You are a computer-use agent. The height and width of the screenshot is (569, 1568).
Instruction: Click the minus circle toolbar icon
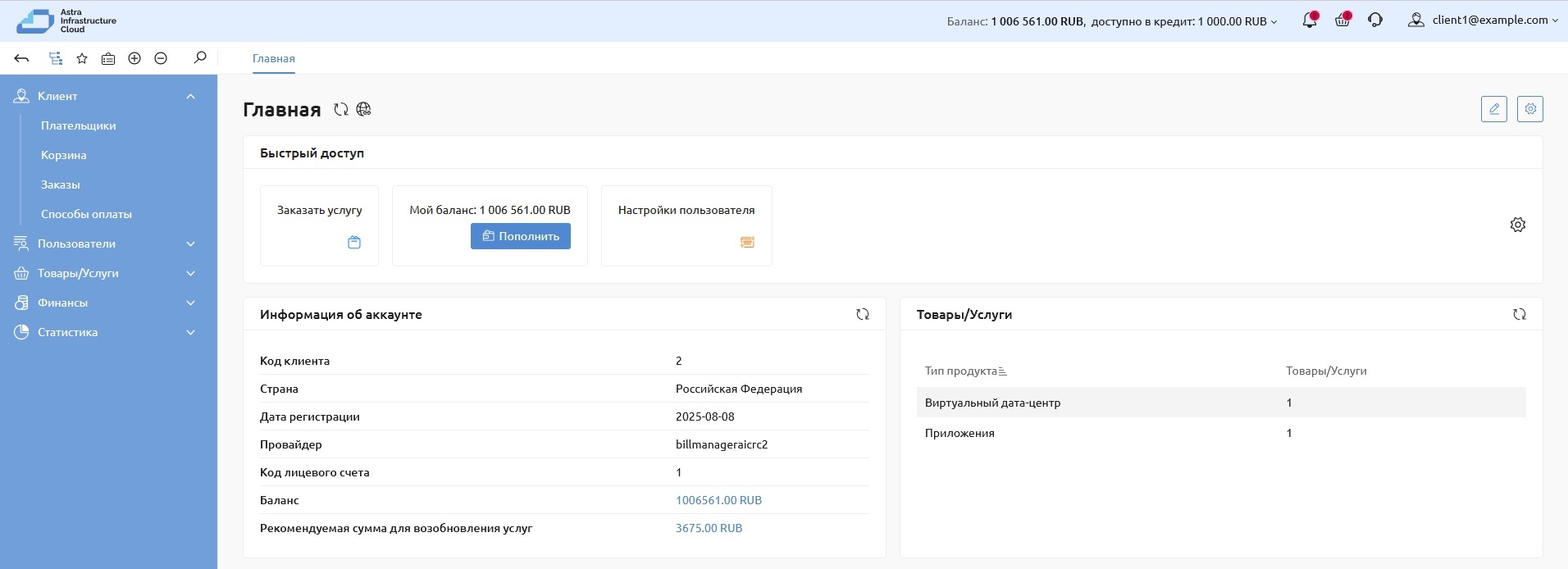[x=161, y=58]
